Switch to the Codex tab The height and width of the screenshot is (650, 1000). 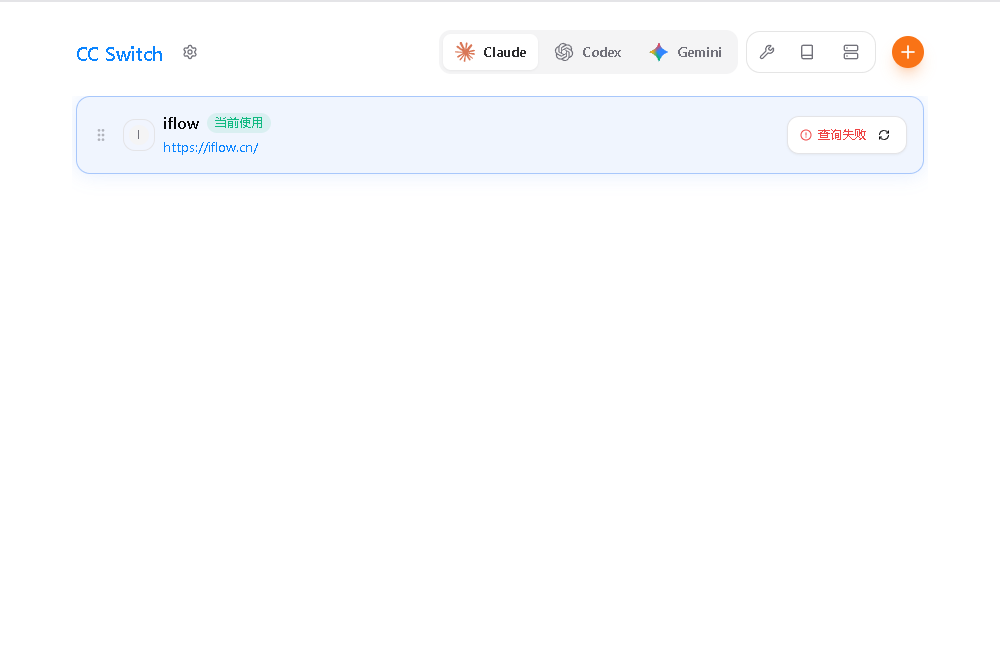click(x=588, y=52)
